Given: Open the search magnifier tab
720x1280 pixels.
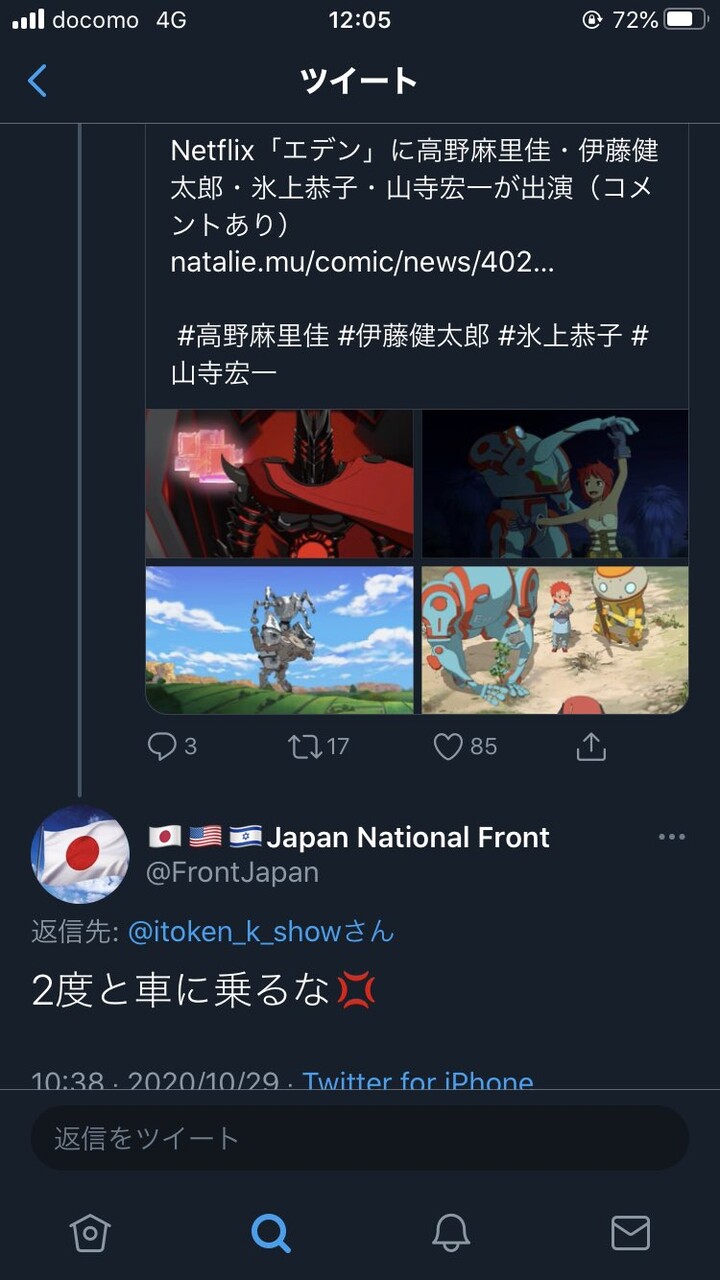Looking at the screenshot, I should (x=270, y=1233).
